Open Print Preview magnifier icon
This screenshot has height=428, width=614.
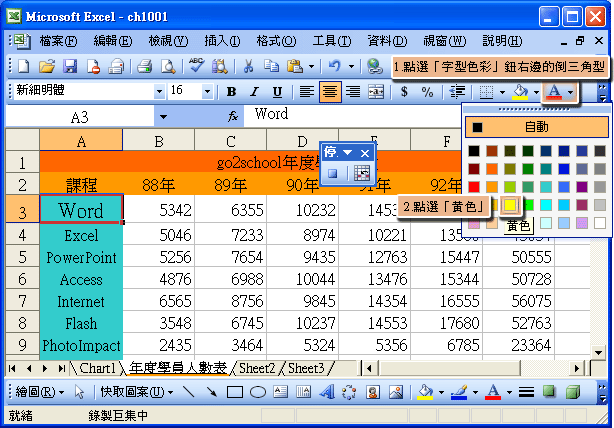point(168,66)
